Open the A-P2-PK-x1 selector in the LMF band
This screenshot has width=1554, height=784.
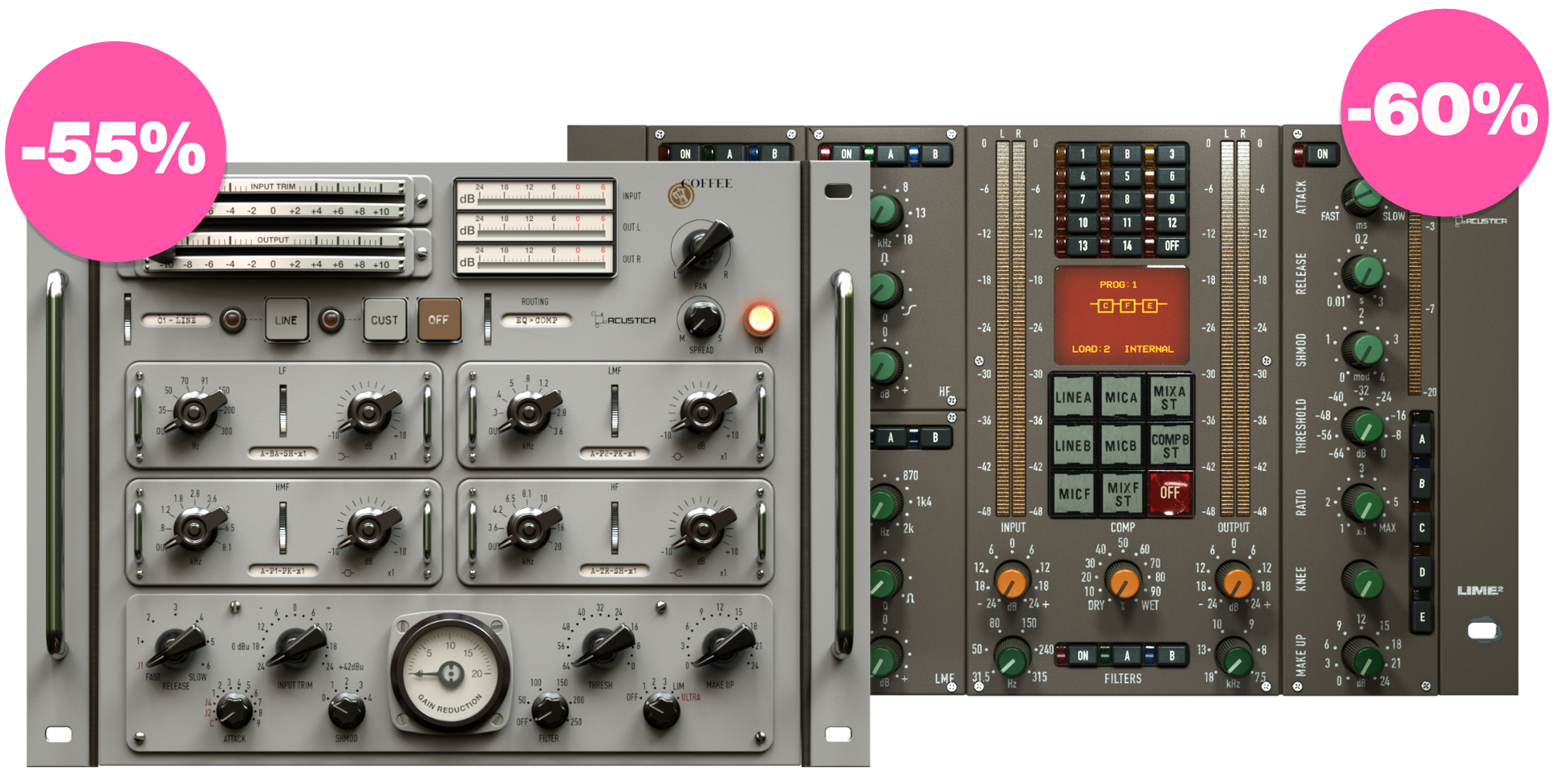click(614, 454)
